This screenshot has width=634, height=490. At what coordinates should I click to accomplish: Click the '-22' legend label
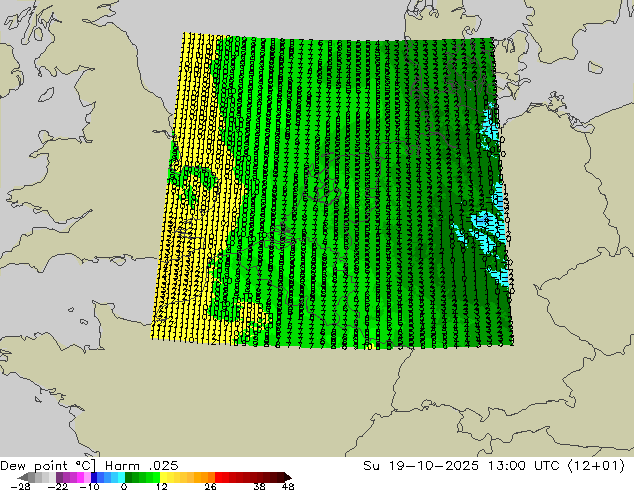tap(58, 486)
